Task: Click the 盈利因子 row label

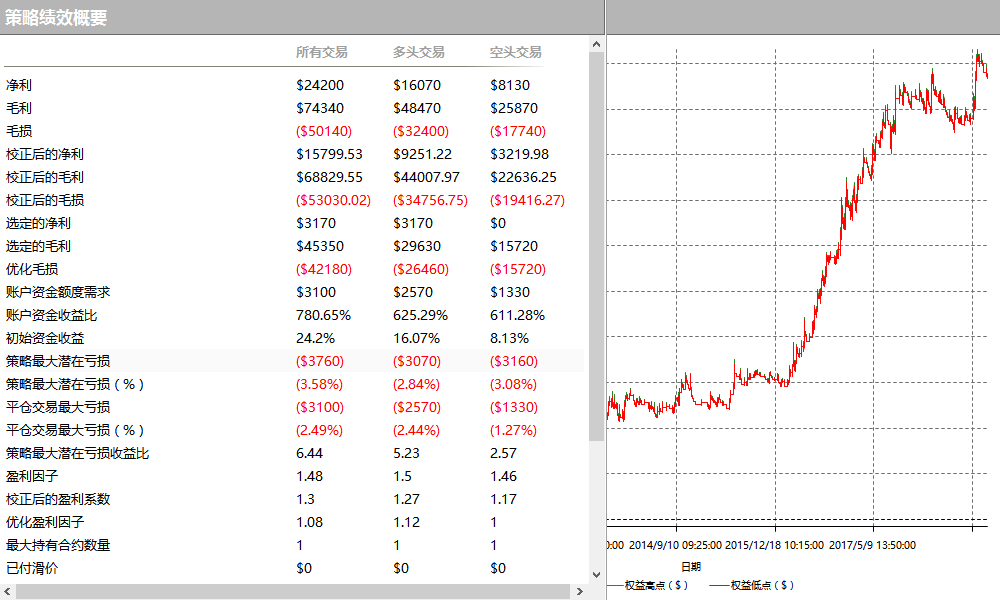Action: click(31, 476)
